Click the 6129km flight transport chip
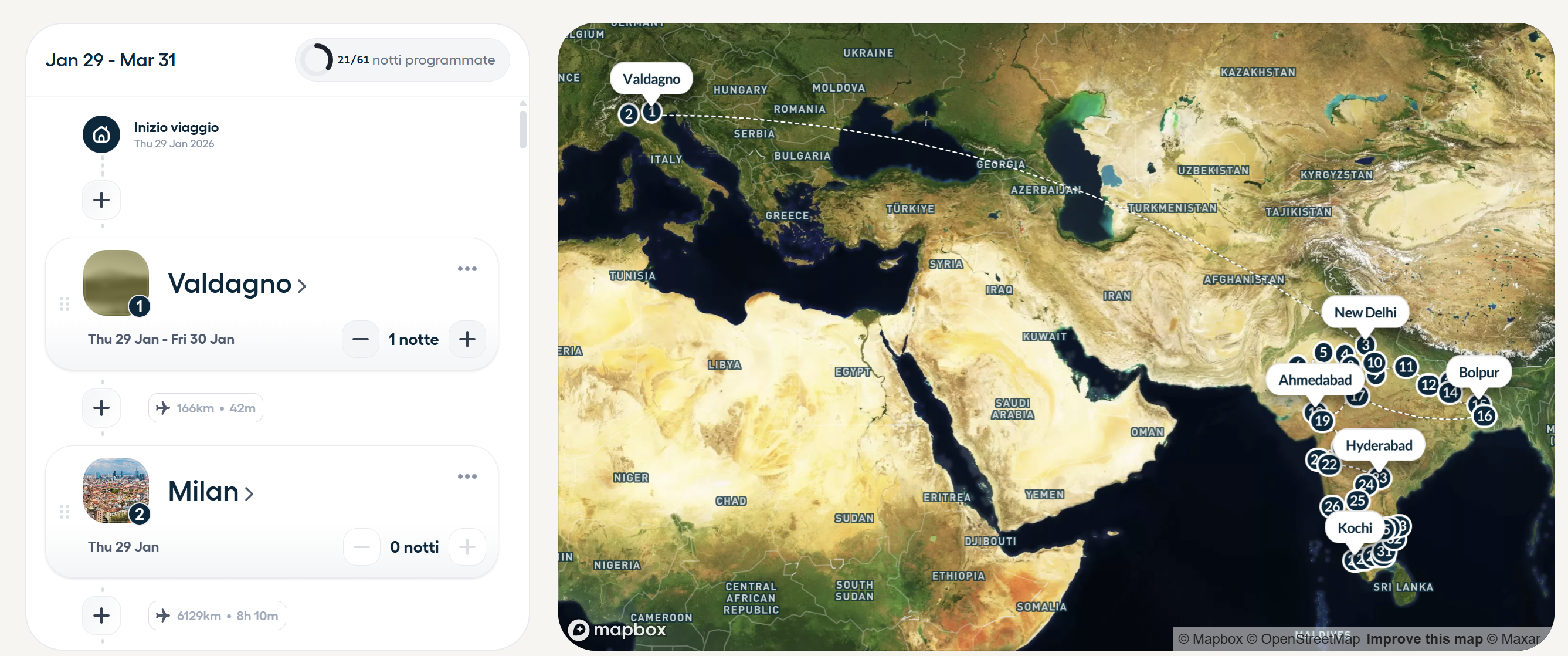Screen dimensions: 1568x656 217,616
